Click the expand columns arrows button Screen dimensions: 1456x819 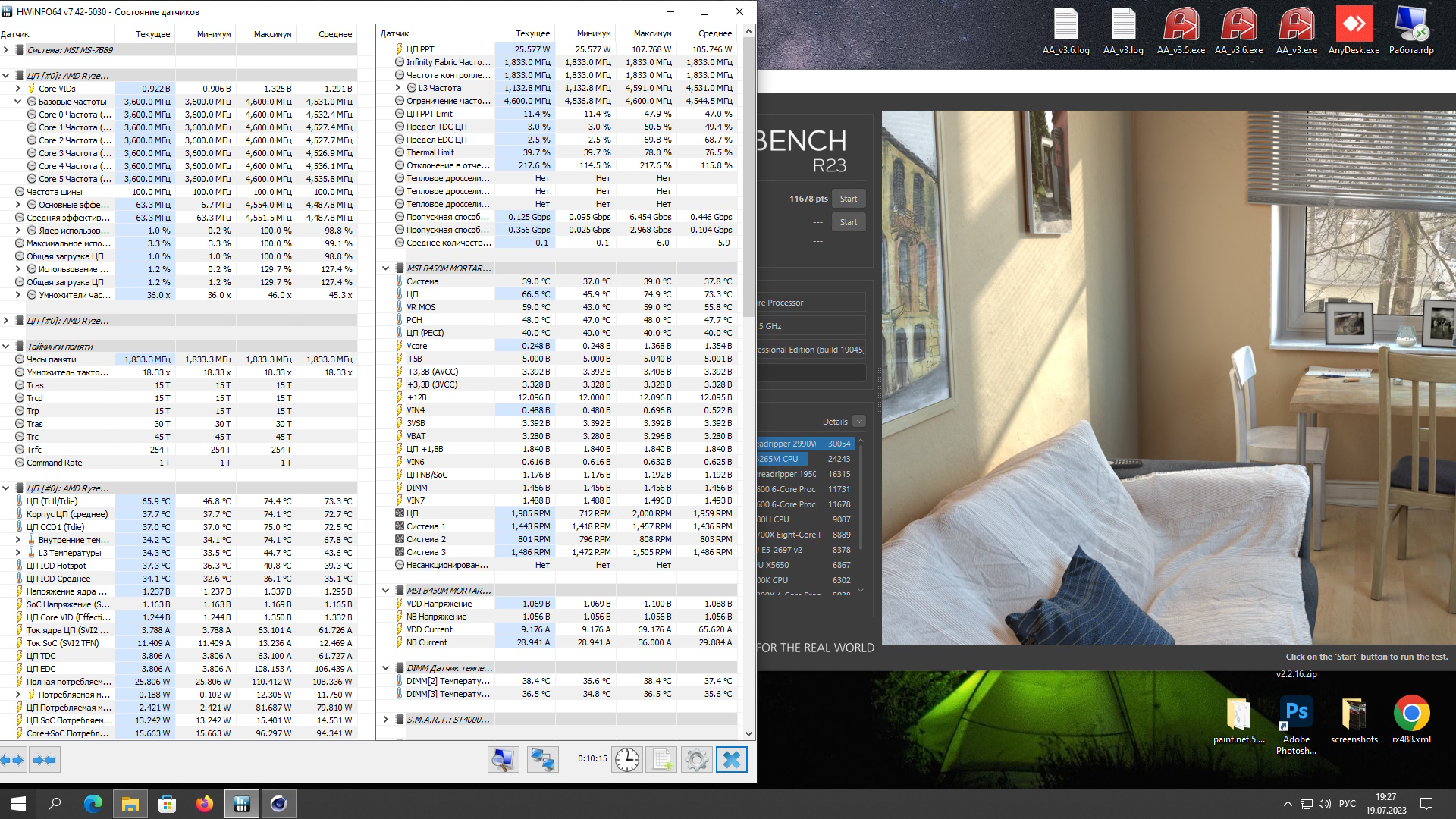(x=13, y=760)
